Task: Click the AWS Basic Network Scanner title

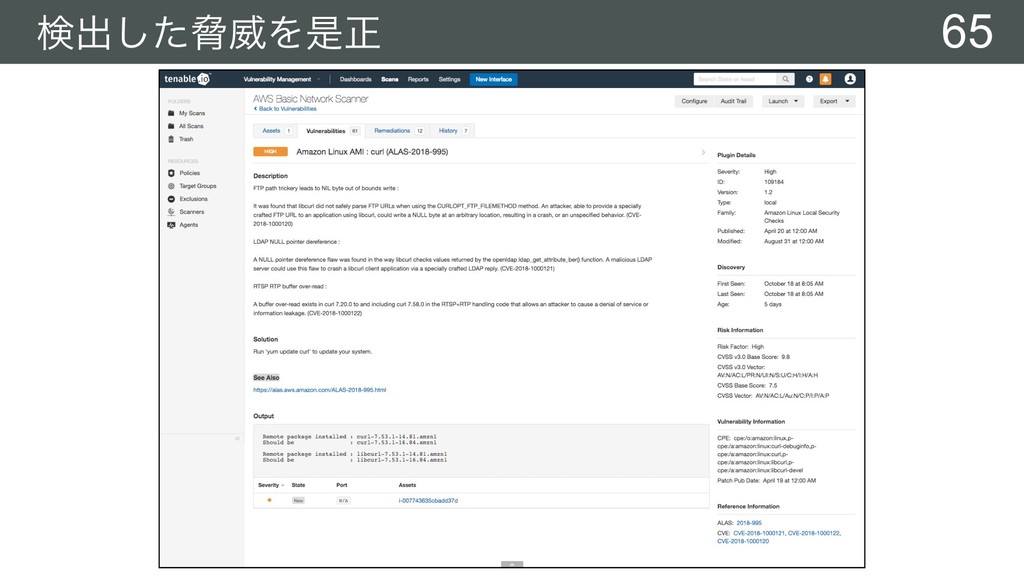Action: (310, 99)
